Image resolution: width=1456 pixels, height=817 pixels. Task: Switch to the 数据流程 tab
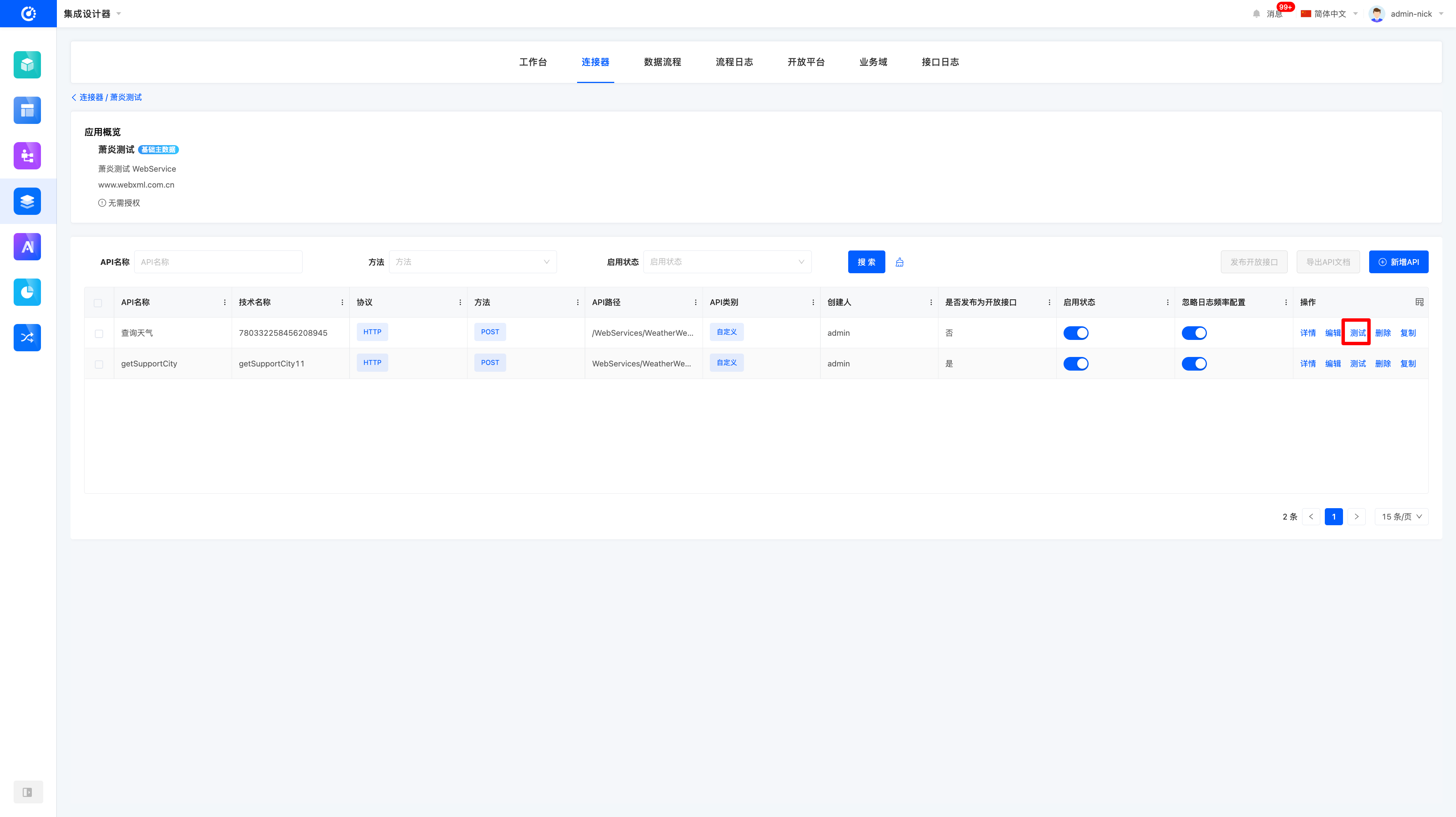pyautogui.click(x=662, y=62)
